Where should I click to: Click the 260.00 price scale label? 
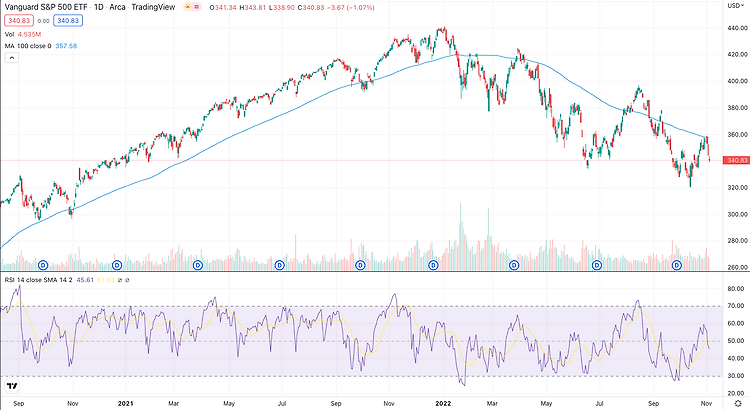tap(737, 267)
